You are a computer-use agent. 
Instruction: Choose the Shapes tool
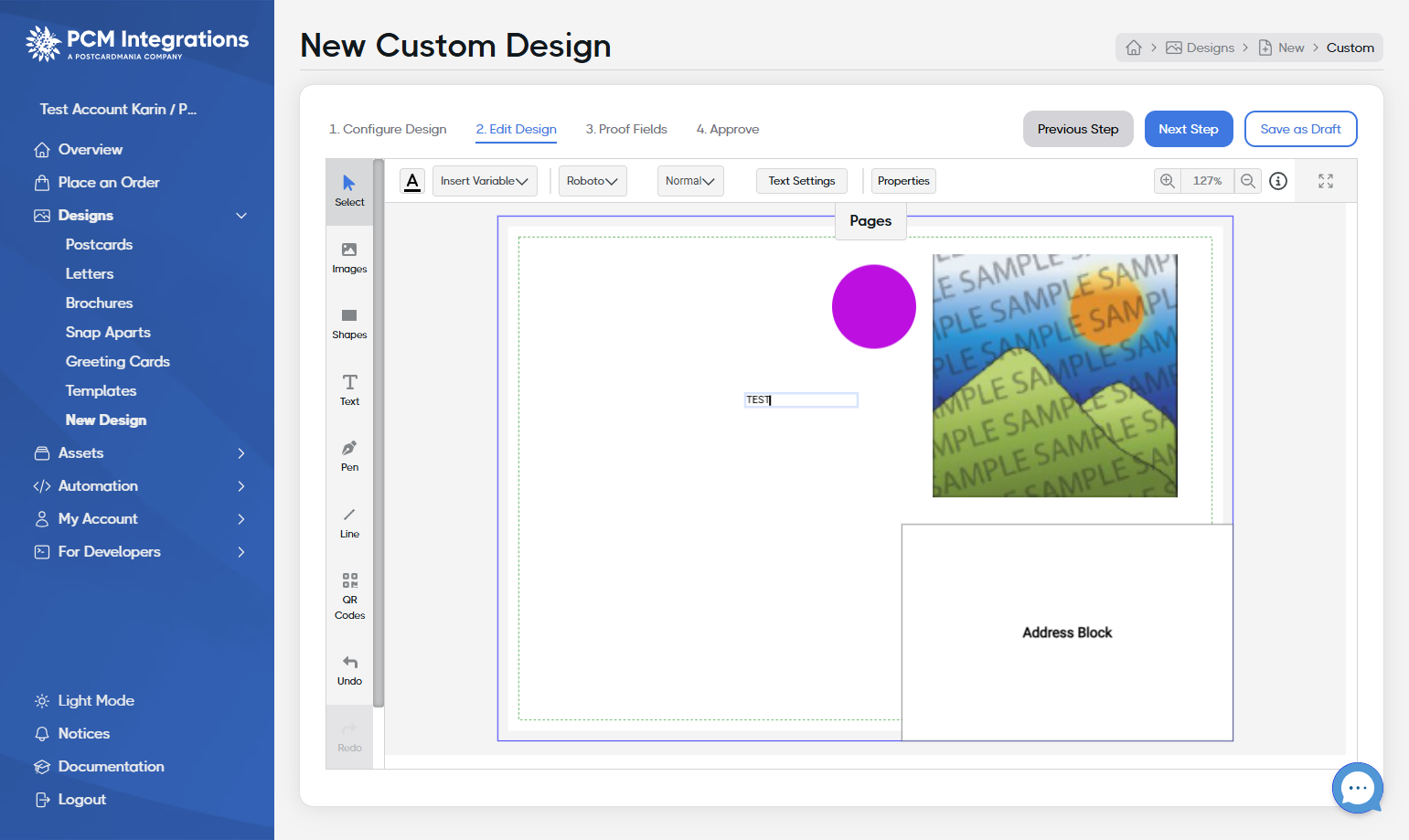(349, 324)
